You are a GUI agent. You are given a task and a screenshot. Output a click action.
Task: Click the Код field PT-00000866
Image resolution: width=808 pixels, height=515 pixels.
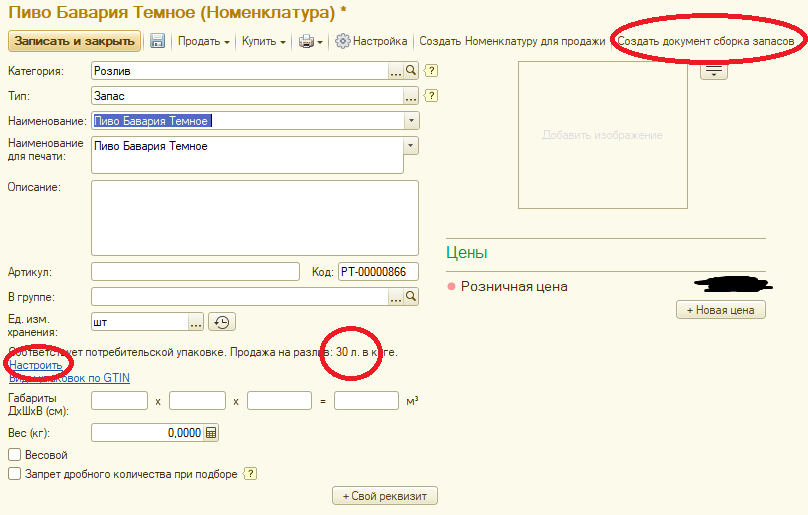(x=378, y=272)
